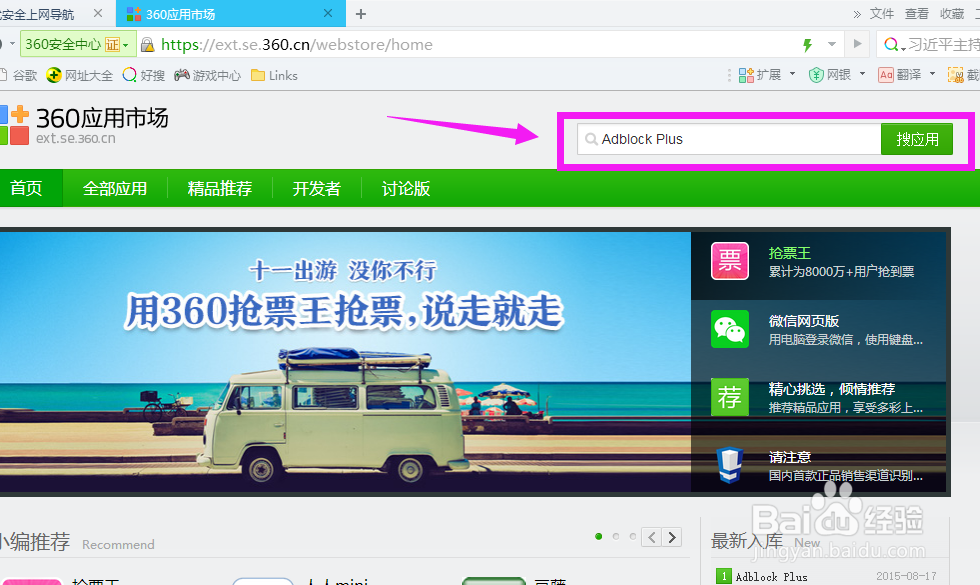Click the 抢票王 ticket icon

729,261
